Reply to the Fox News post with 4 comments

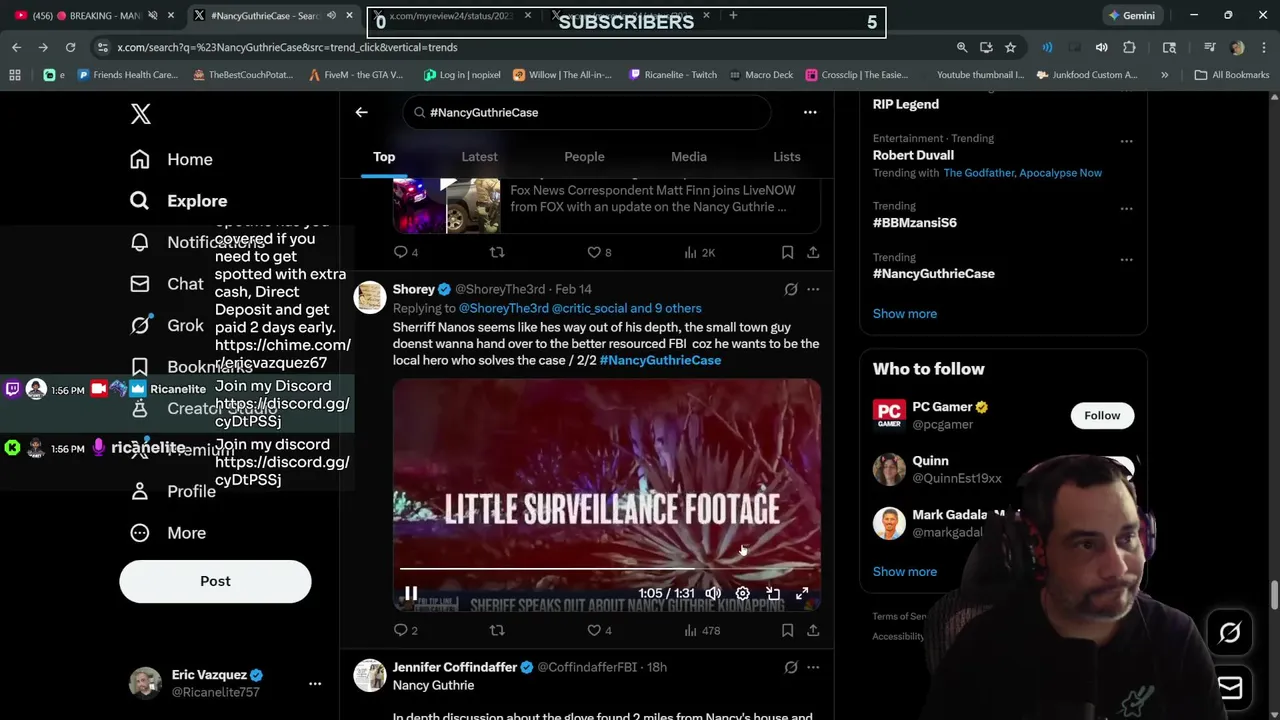click(405, 252)
